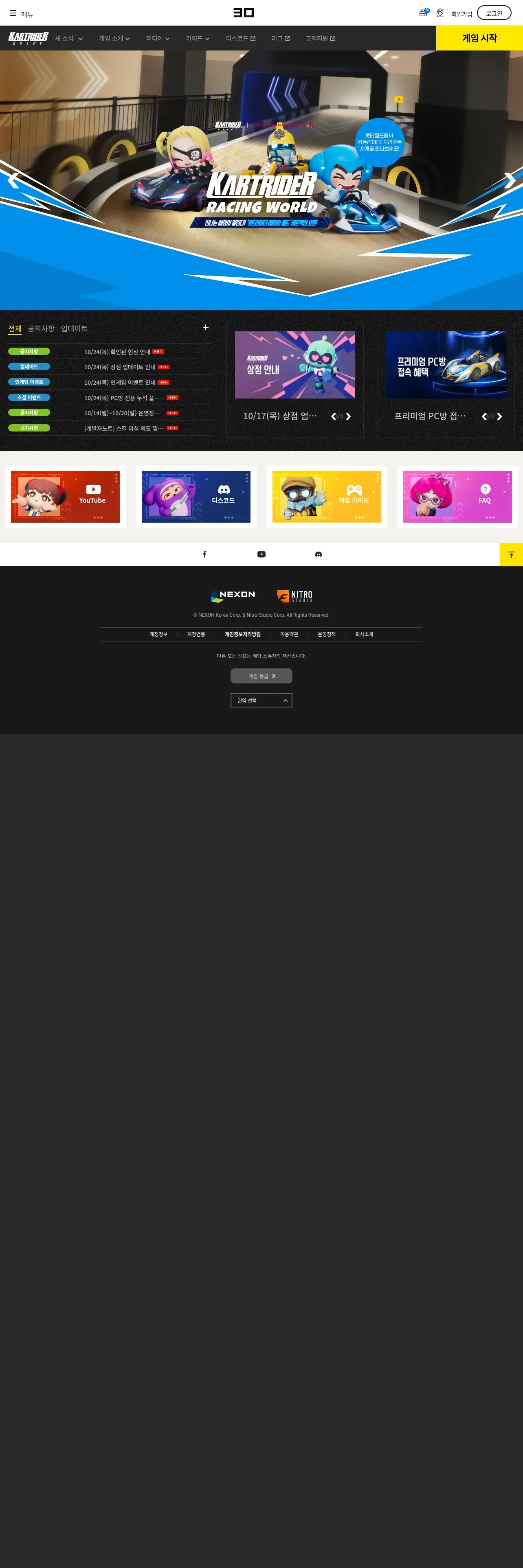
Task: Select the 공지사항 news tab
Action: (x=41, y=328)
